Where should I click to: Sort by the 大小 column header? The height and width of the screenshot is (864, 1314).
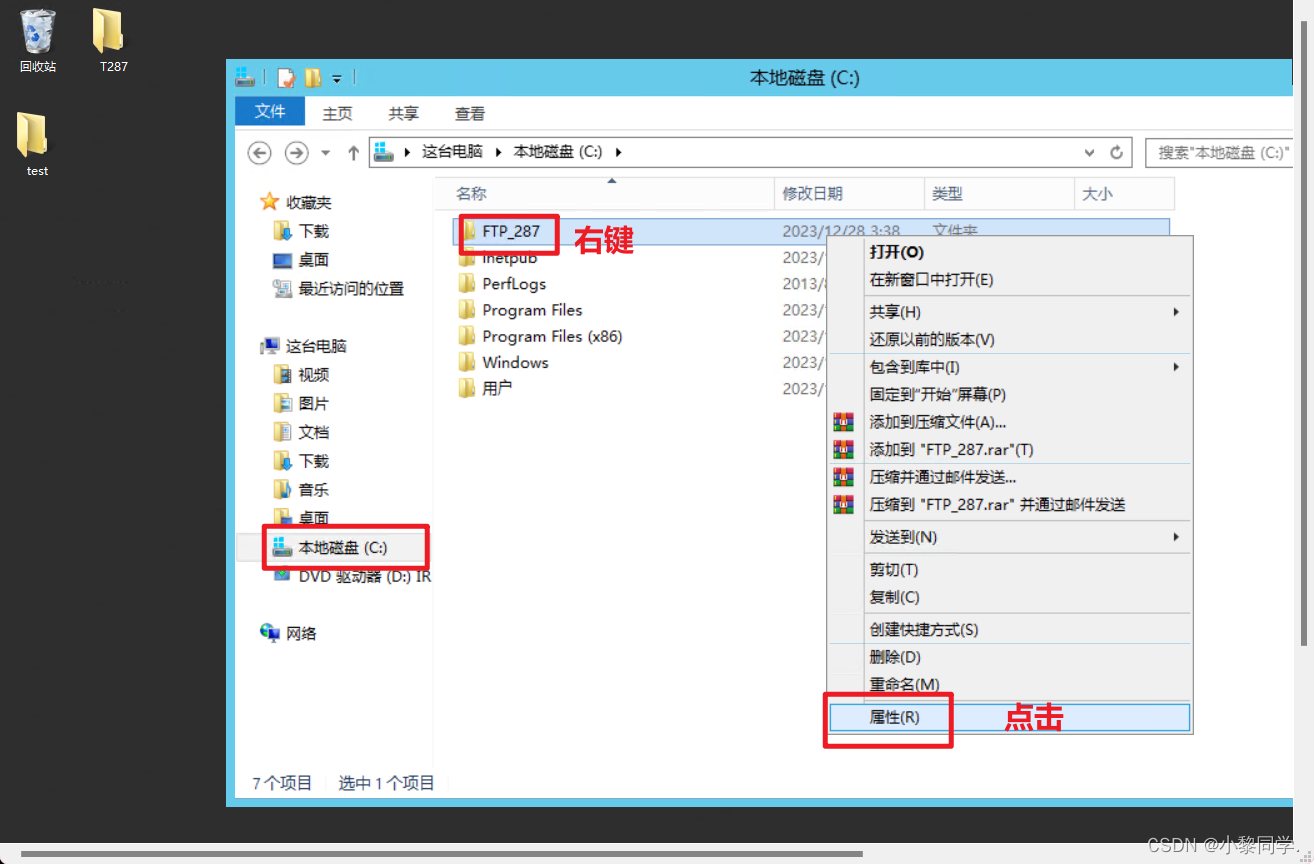(1124, 194)
